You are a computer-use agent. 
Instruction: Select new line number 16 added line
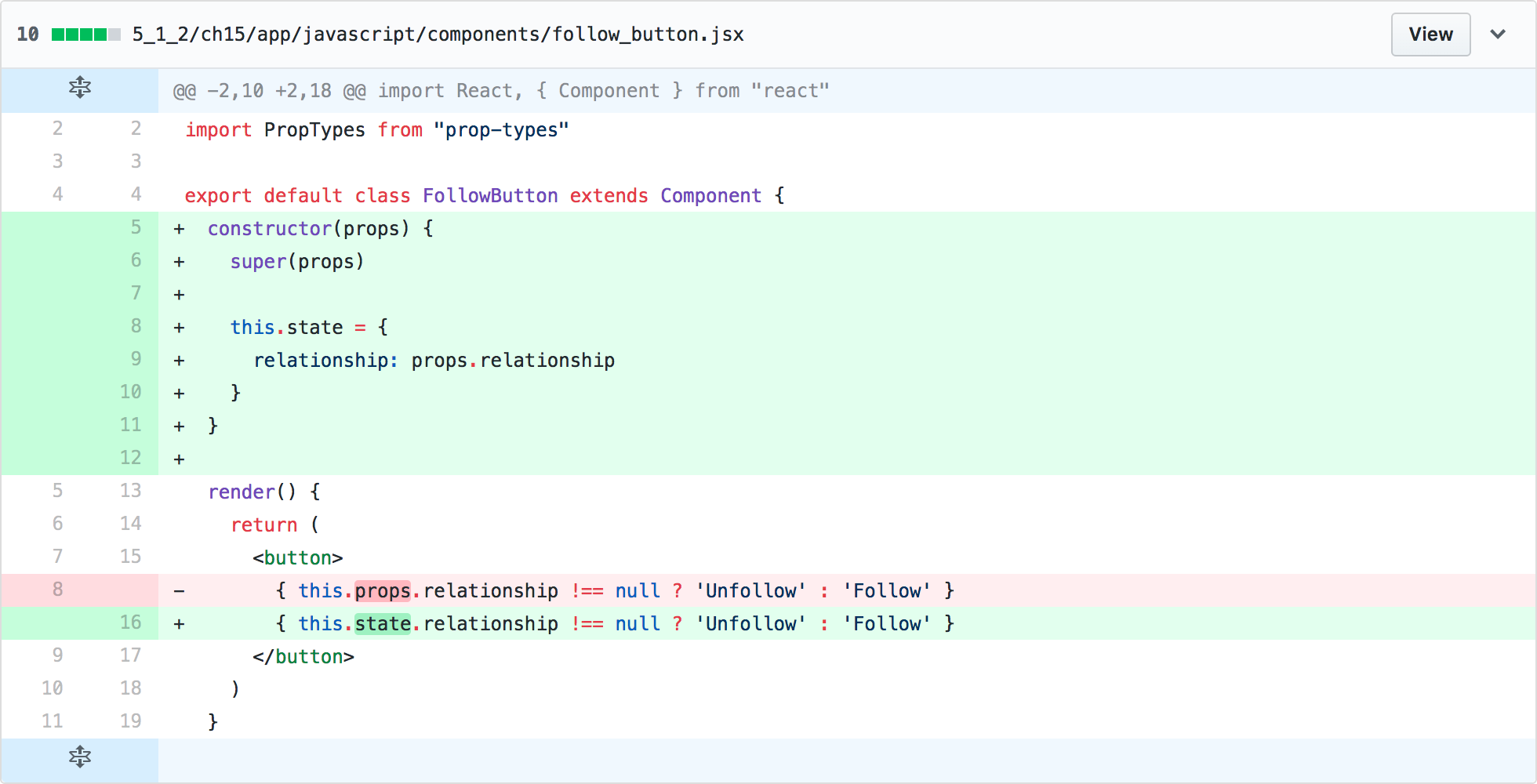click(x=130, y=622)
